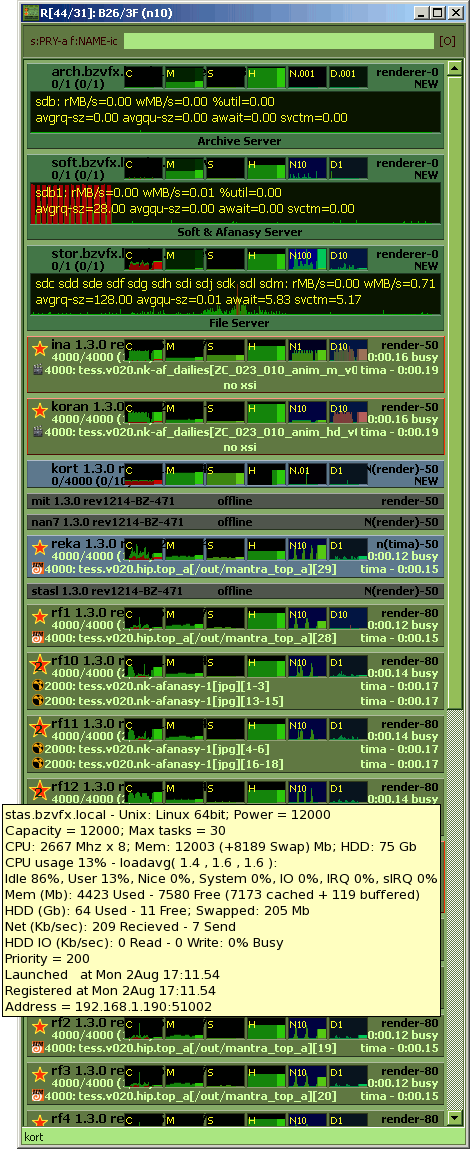Click into the green name filter field

click(279, 40)
